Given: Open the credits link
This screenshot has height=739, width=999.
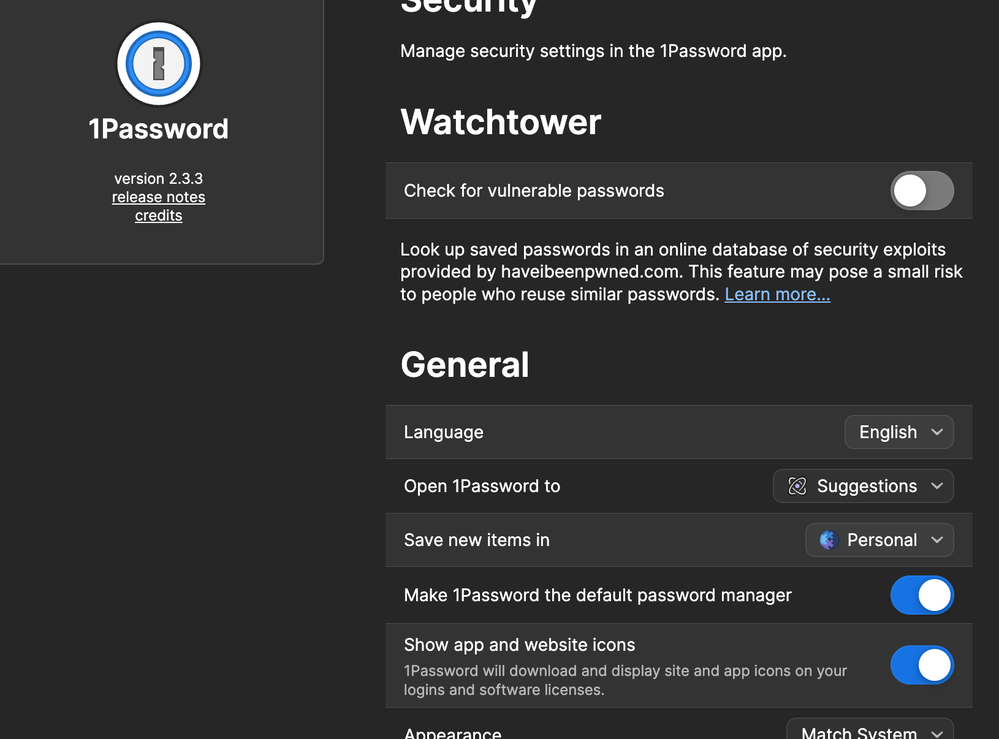Looking at the screenshot, I should 158,215.
